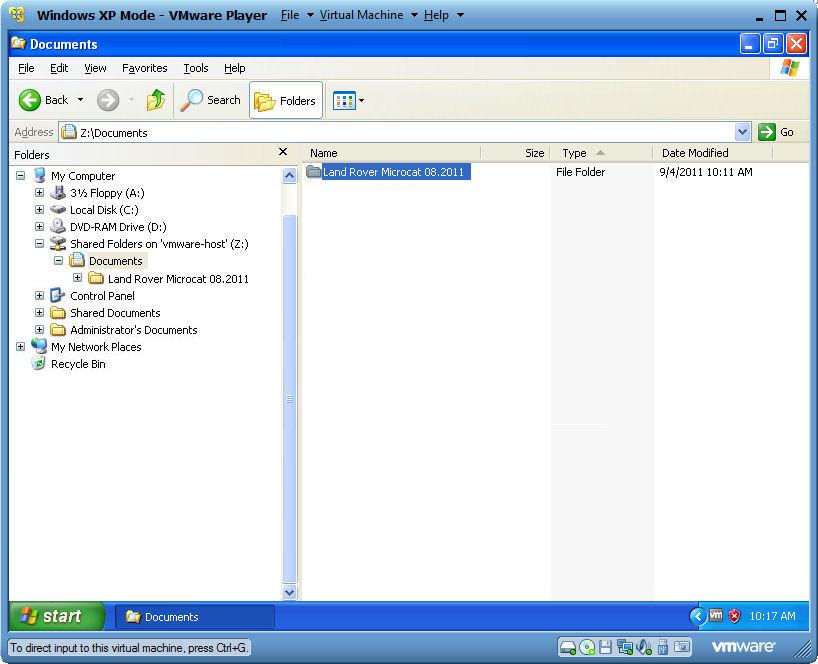The image size is (818, 664).
Task: Expand the Local Disk (C:) tree node
Action: click(39, 210)
